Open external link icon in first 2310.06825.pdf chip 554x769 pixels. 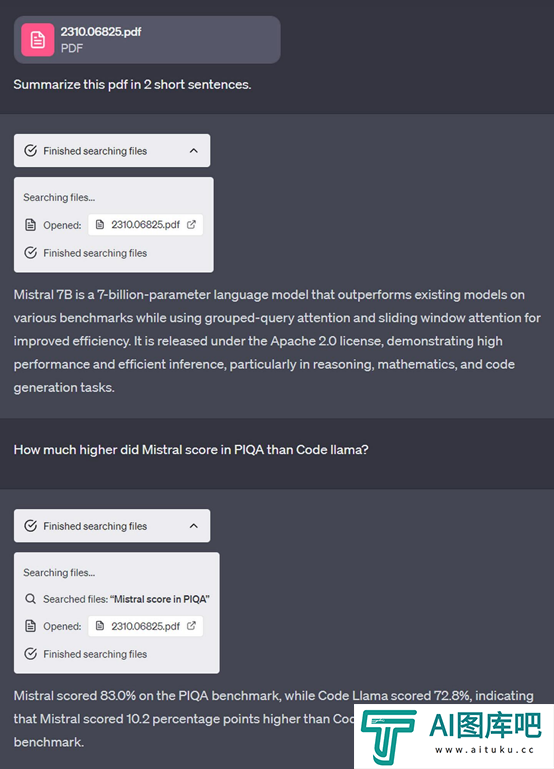(x=191, y=225)
